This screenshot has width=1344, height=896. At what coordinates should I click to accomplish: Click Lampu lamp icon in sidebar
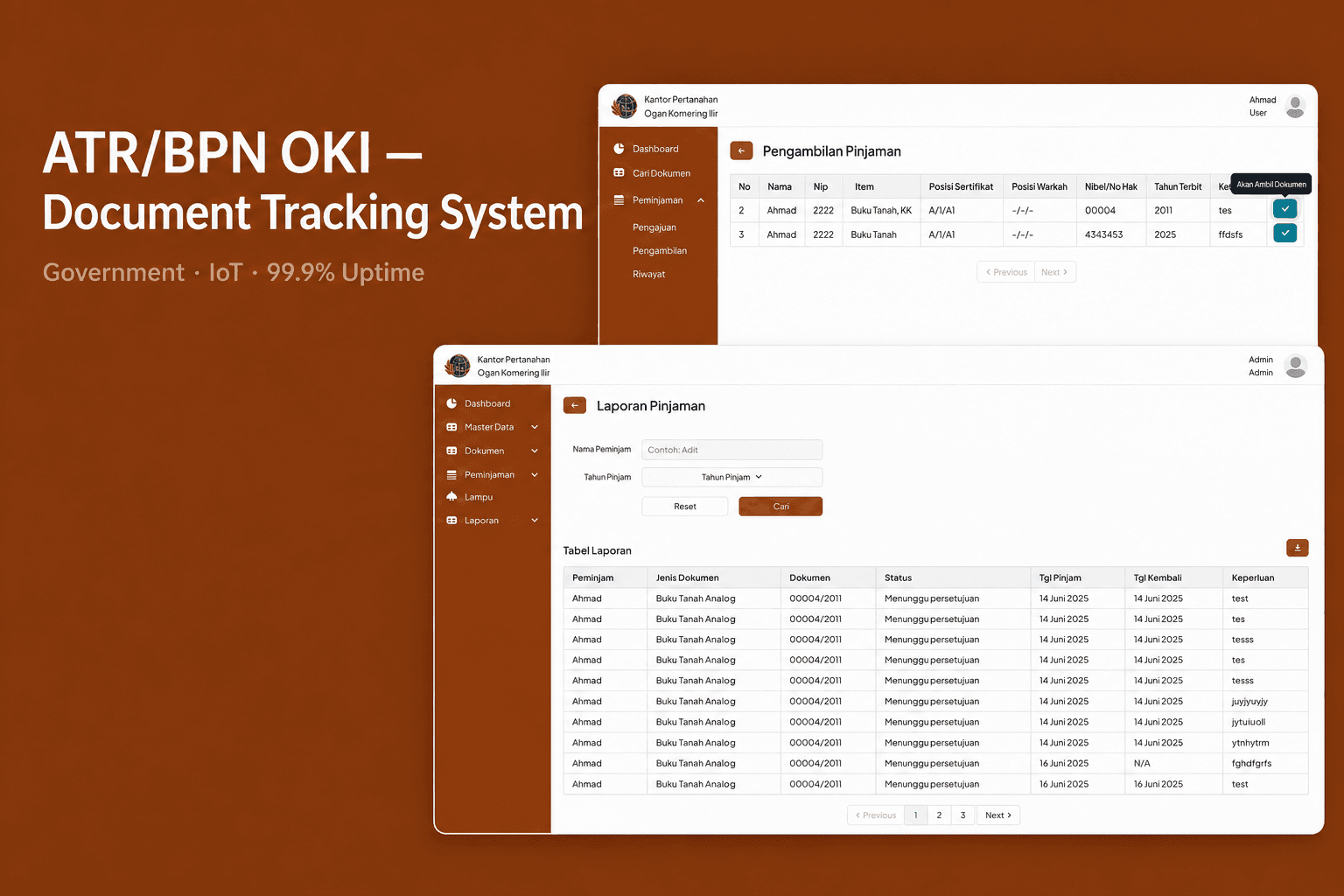[451, 496]
